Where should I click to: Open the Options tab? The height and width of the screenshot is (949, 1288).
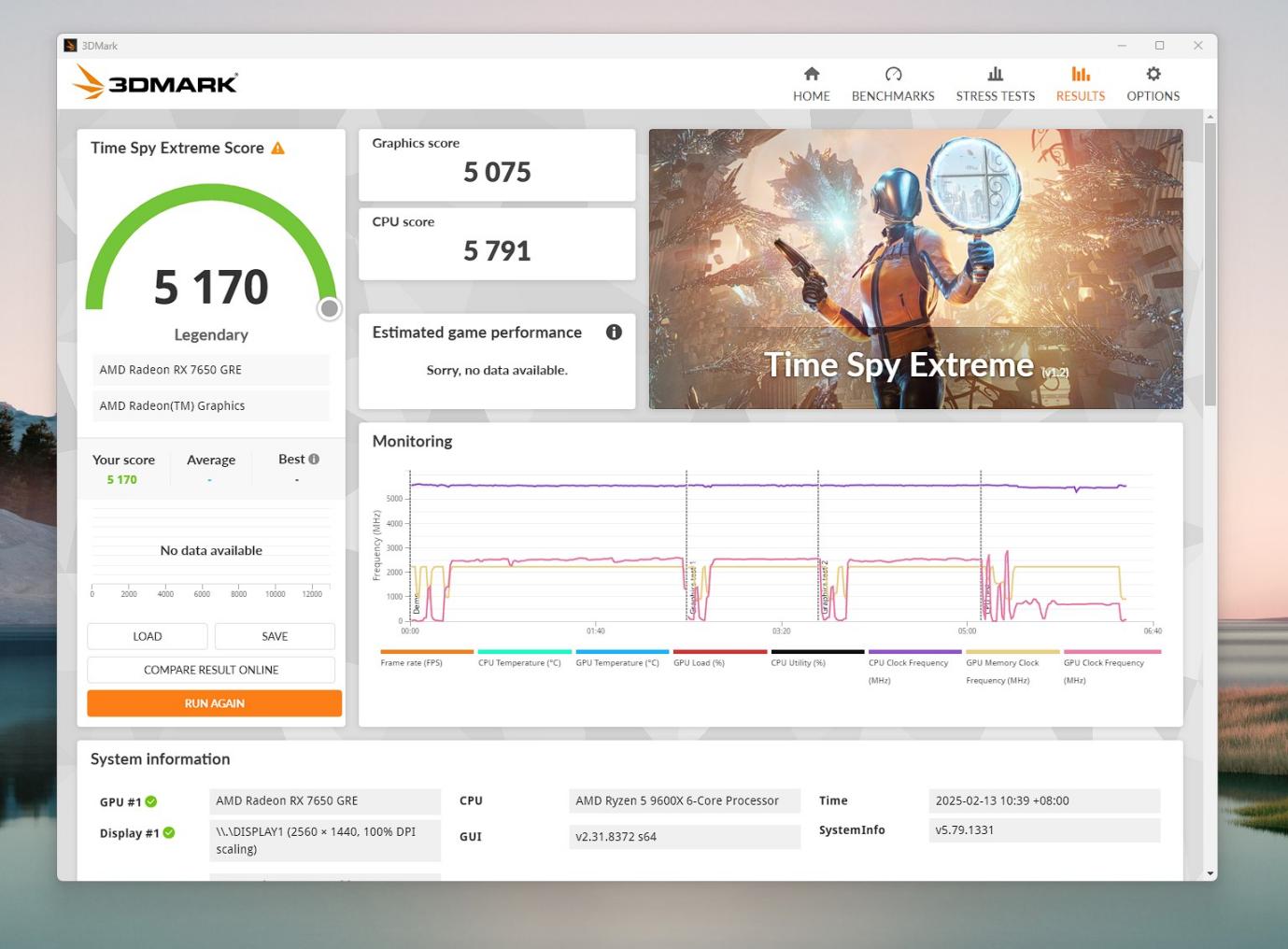pos(1153,83)
